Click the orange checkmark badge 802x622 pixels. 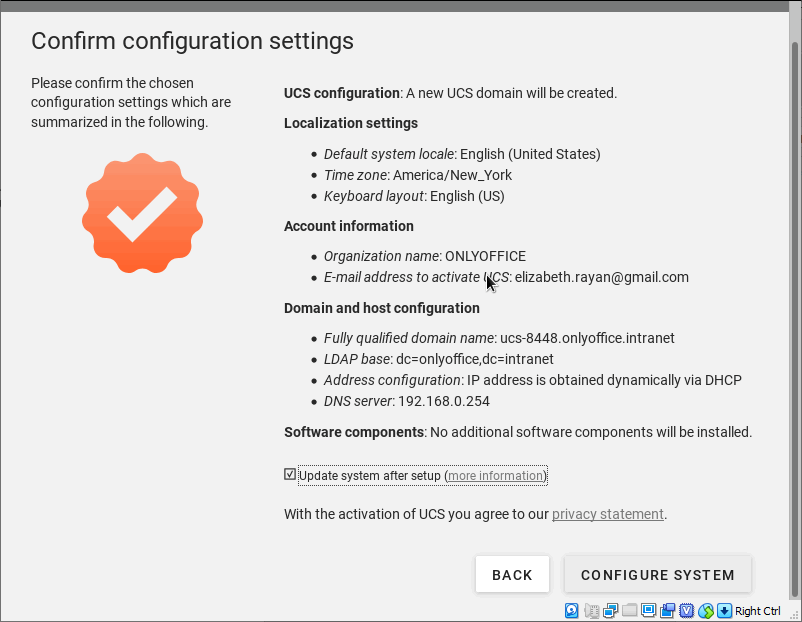(x=143, y=213)
